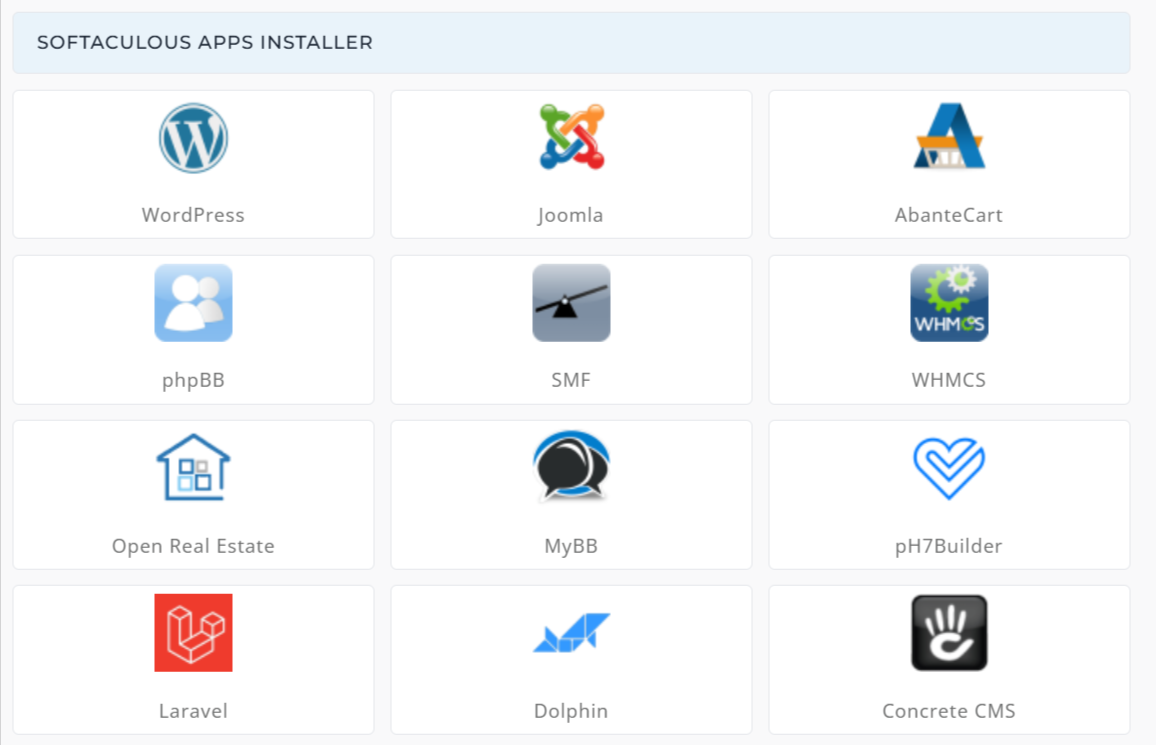This screenshot has height=745, width=1156.
Task: Click the Concrete CMS hand icon
Action: click(x=949, y=633)
